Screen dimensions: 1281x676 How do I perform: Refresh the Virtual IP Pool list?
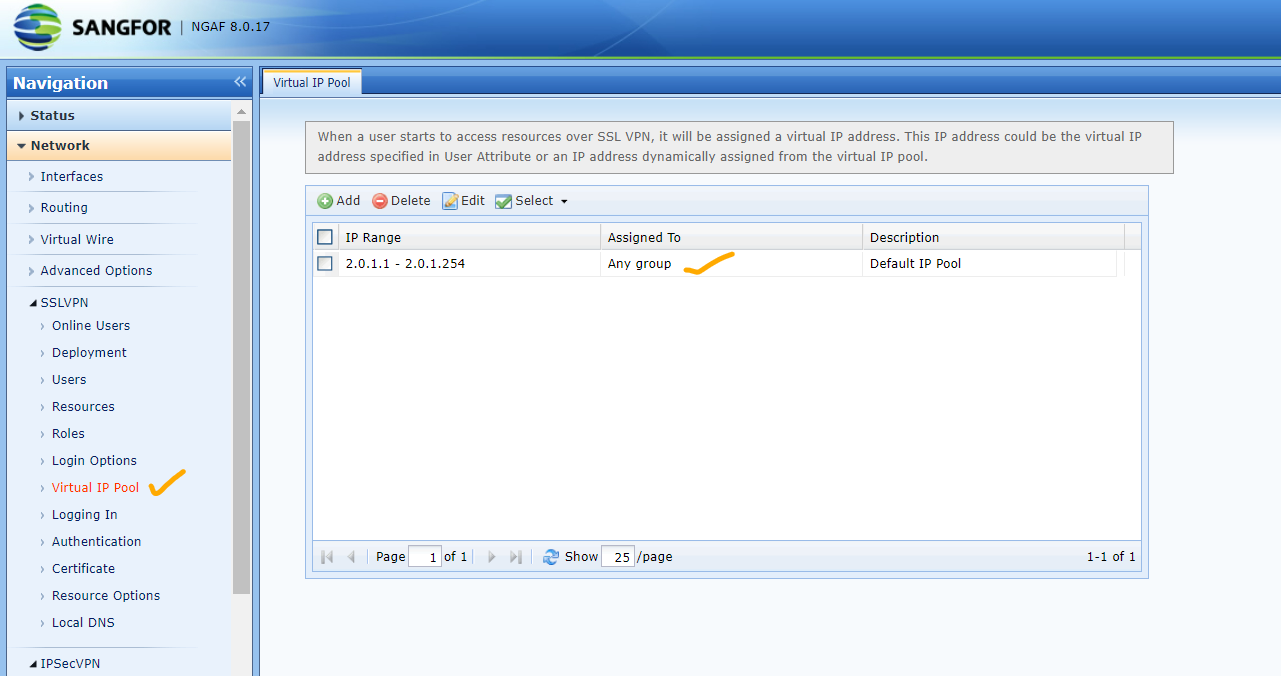[x=551, y=557]
